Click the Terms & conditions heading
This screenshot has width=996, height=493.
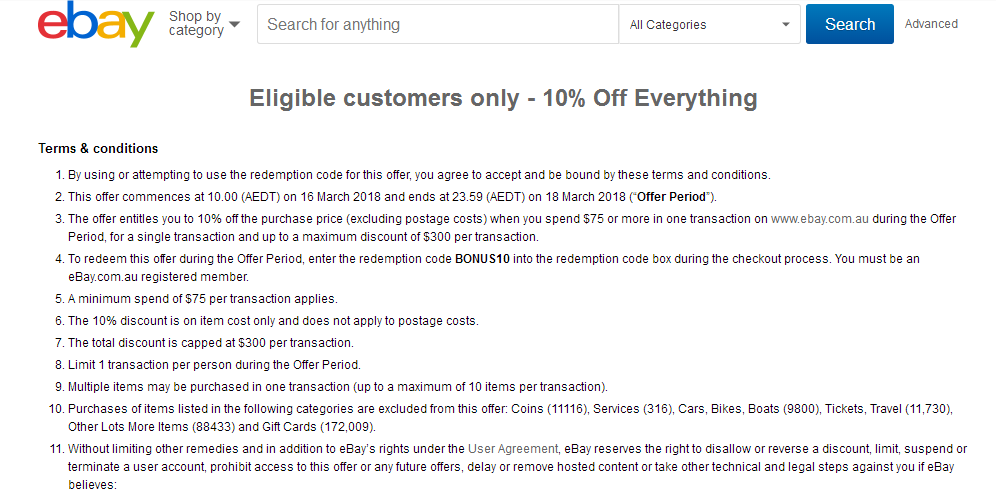pyautogui.click(x=98, y=149)
